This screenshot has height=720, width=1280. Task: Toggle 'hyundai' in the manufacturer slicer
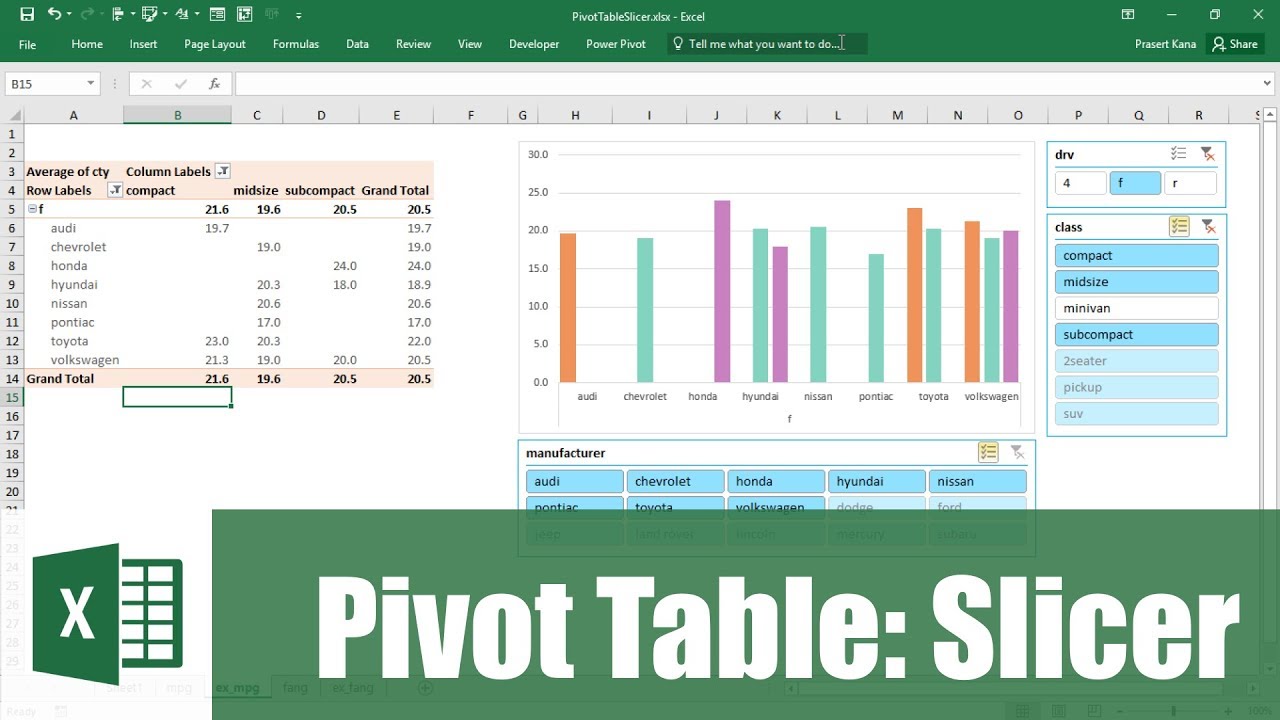tap(877, 482)
